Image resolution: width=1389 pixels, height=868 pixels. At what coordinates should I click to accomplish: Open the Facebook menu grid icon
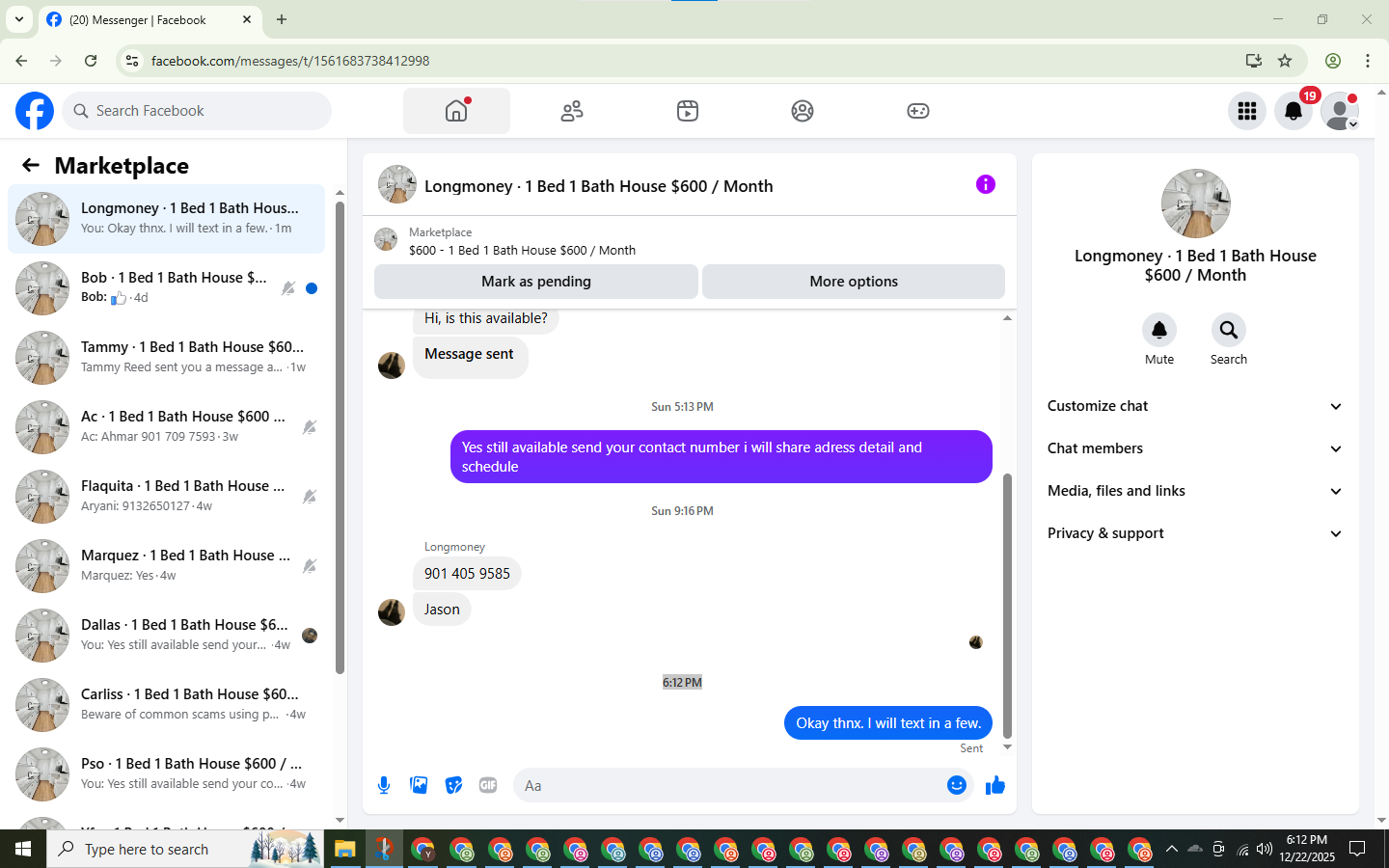pyautogui.click(x=1247, y=111)
